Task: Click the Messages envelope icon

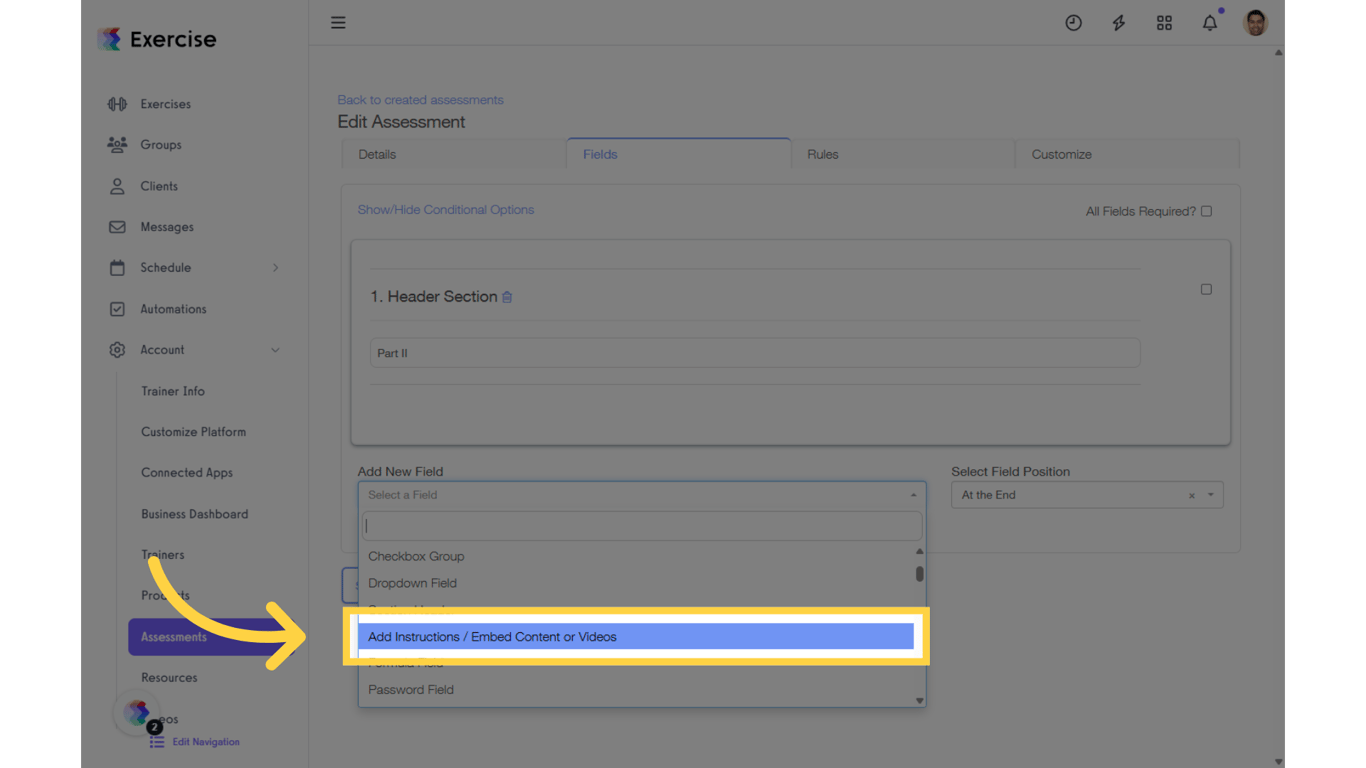Action: pos(117,227)
